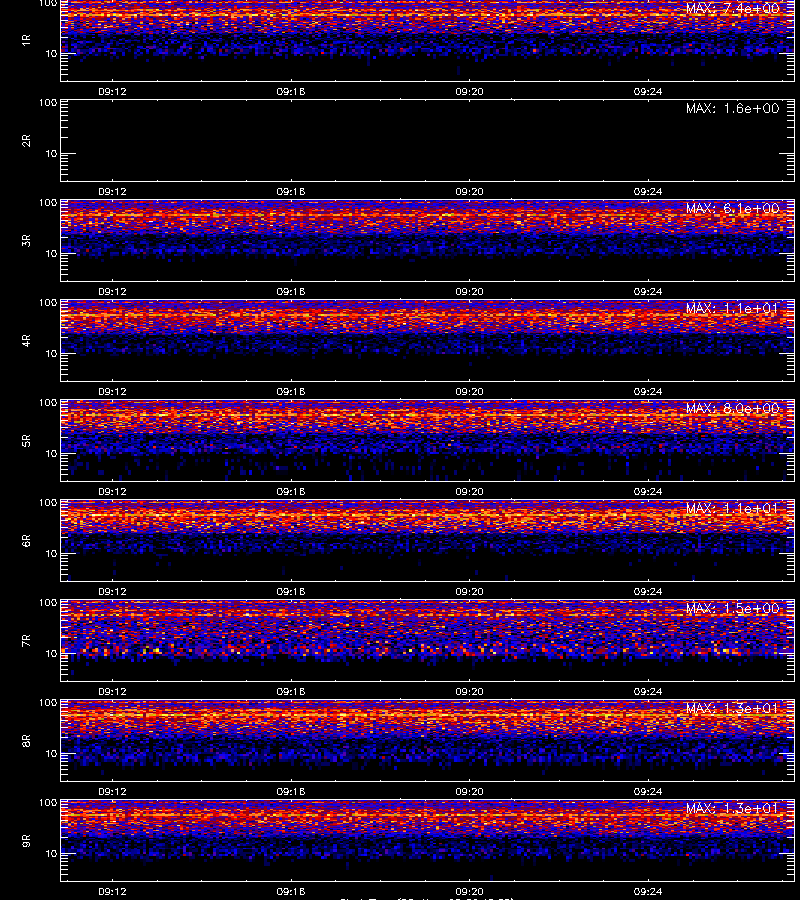Click the 09:20 tick label below panel 1R
800x900 pixels.
coord(469,91)
